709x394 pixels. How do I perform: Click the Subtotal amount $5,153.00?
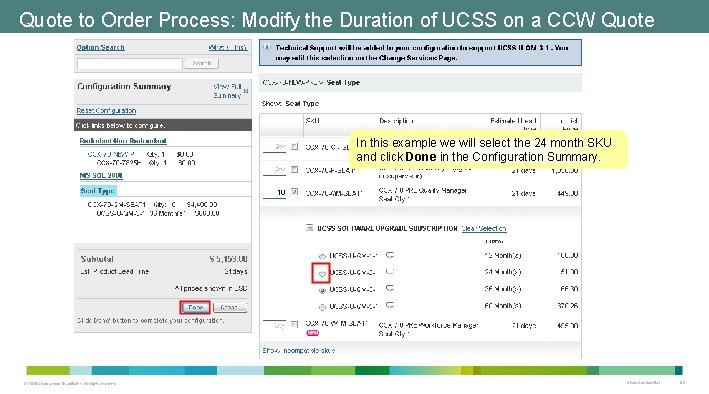(228, 259)
